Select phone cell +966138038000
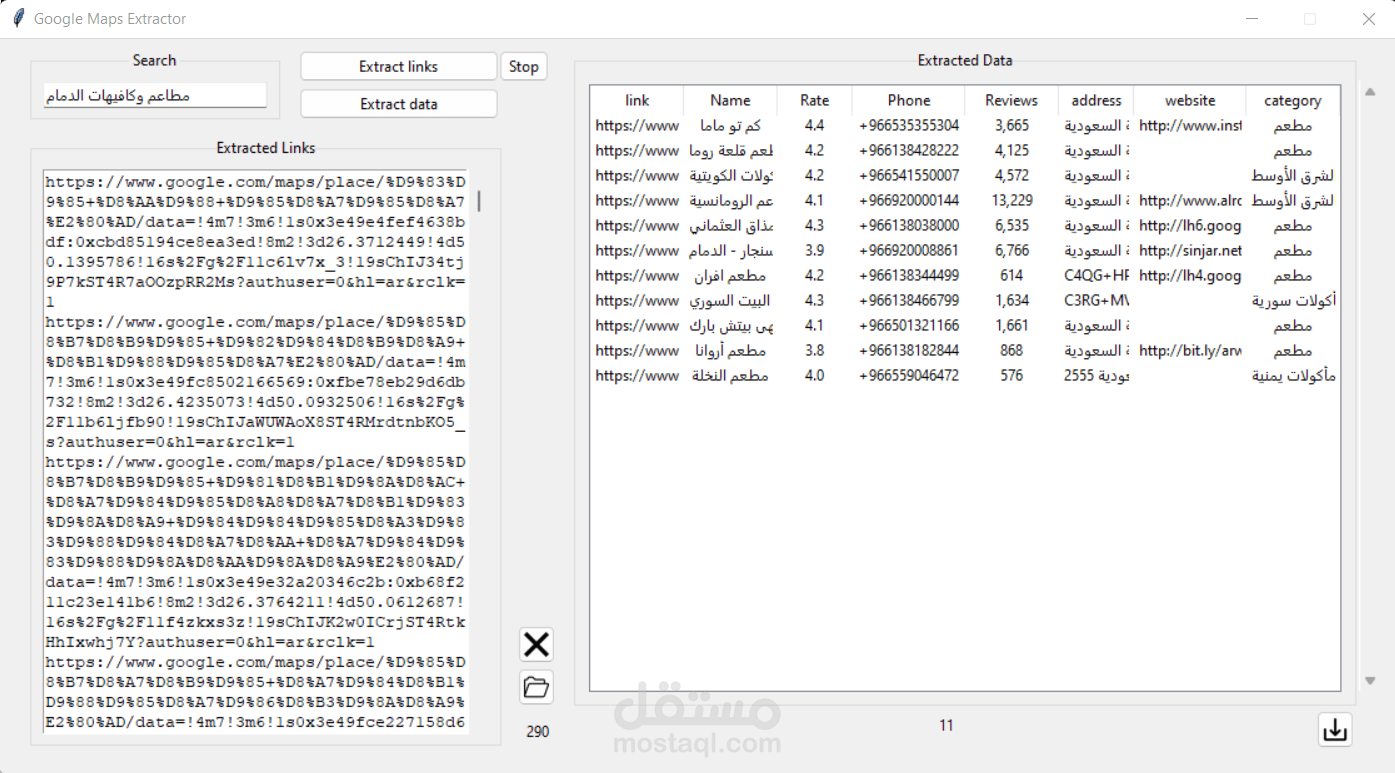Screen dimensions: 1395x773 click(x=909, y=226)
